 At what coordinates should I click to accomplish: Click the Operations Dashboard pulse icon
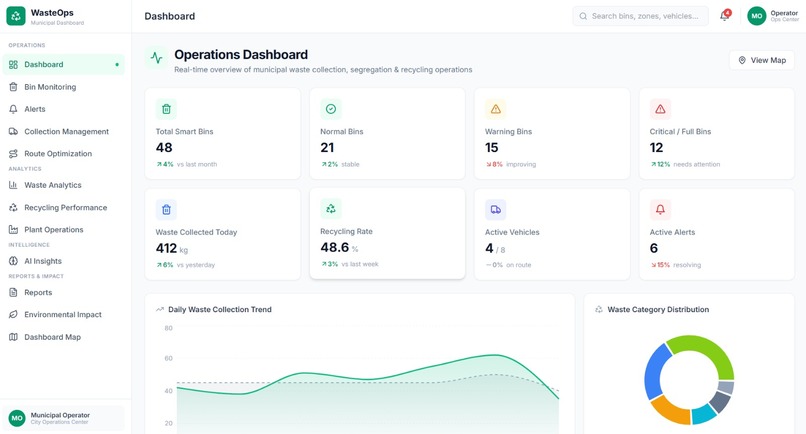click(x=156, y=58)
